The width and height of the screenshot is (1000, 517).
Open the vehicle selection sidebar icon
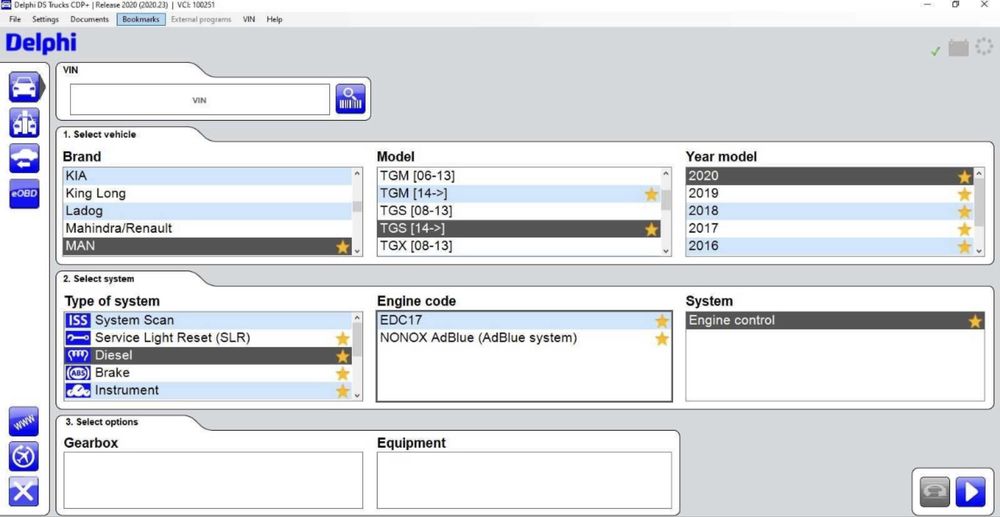25,87
